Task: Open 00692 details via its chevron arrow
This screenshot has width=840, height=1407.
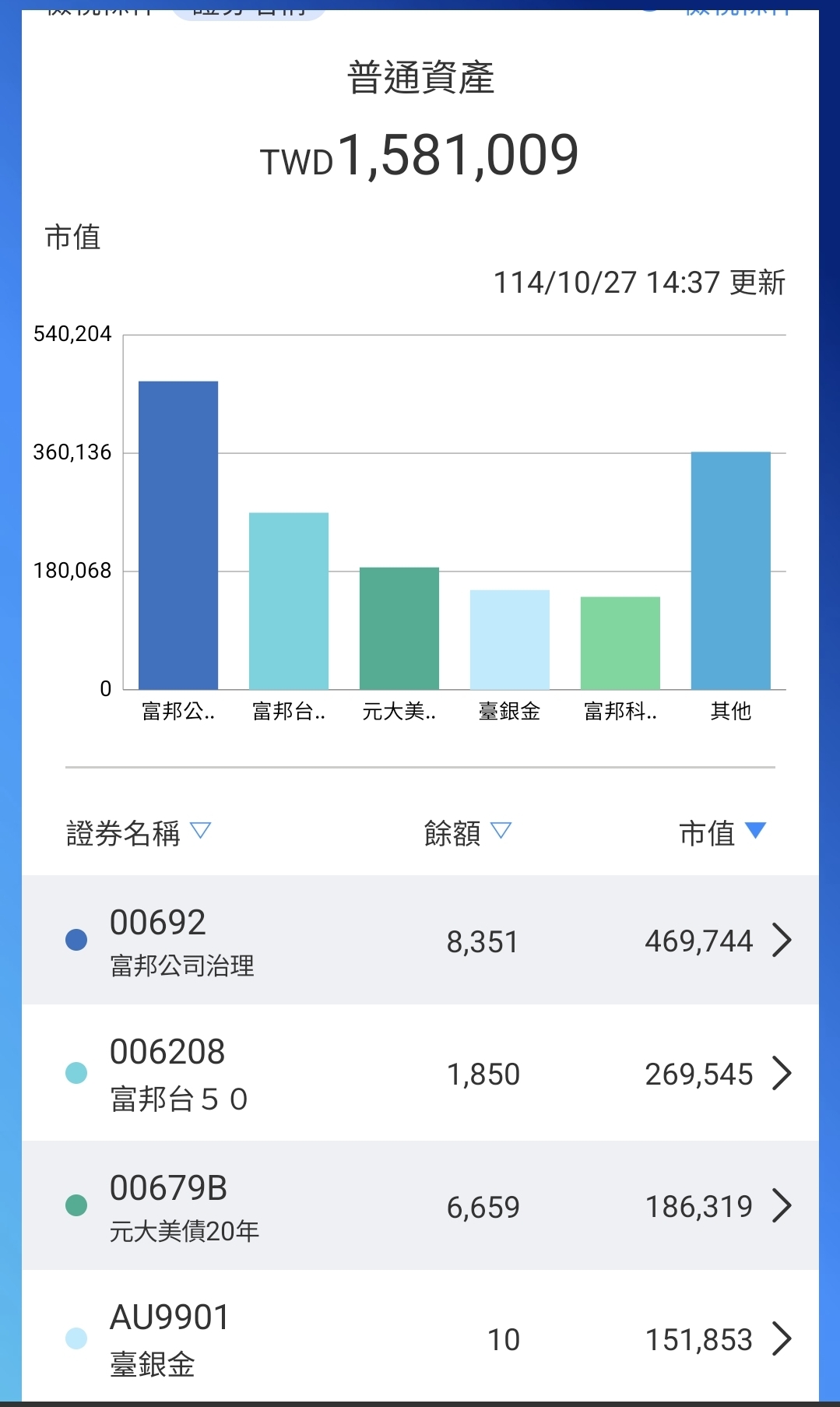Action: click(x=781, y=940)
